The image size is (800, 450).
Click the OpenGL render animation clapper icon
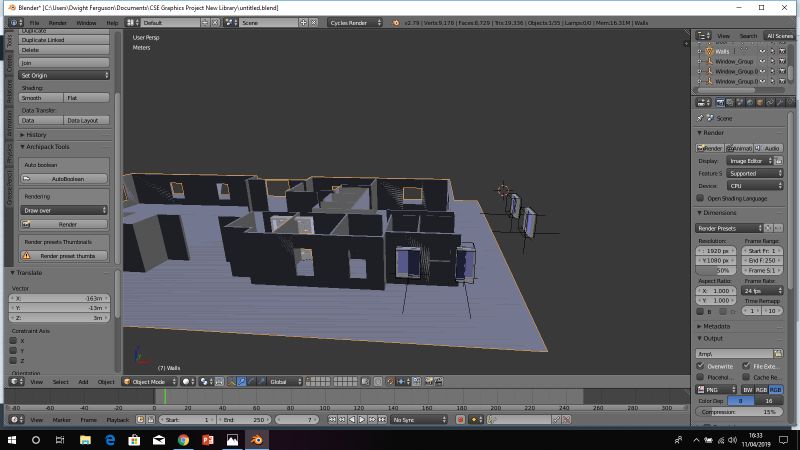tap(438, 381)
